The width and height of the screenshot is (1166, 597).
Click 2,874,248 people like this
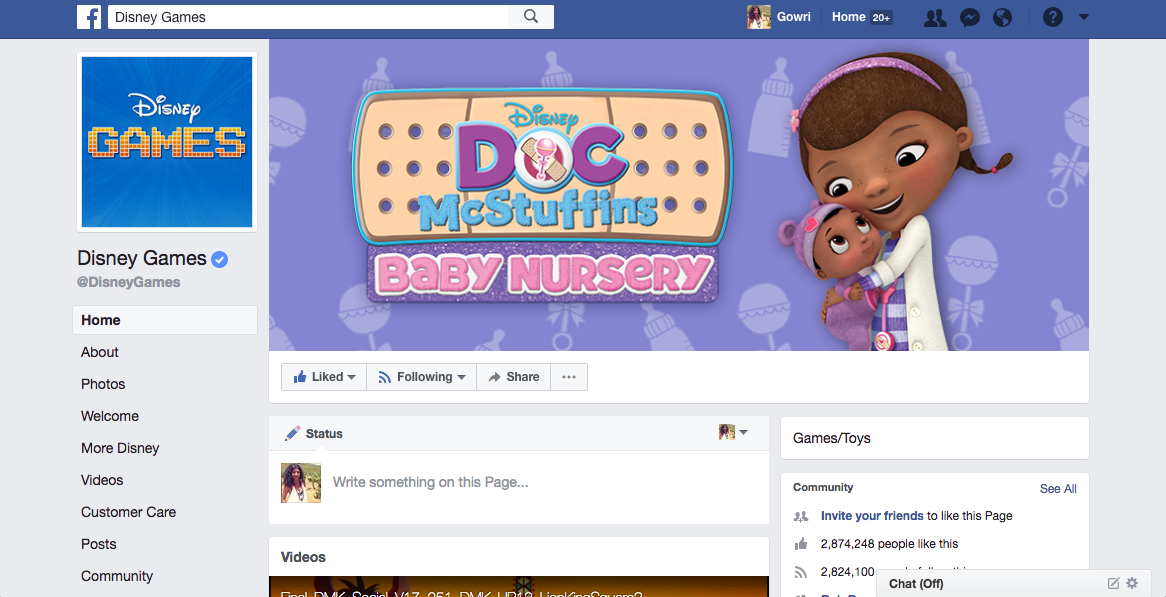889,544
